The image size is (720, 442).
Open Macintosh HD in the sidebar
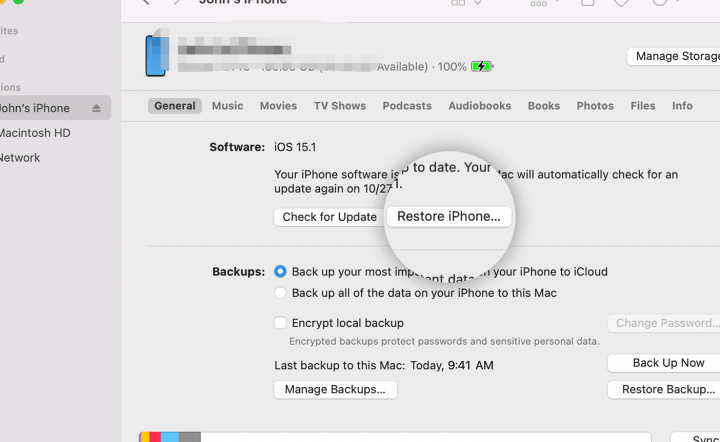point(35,133)
